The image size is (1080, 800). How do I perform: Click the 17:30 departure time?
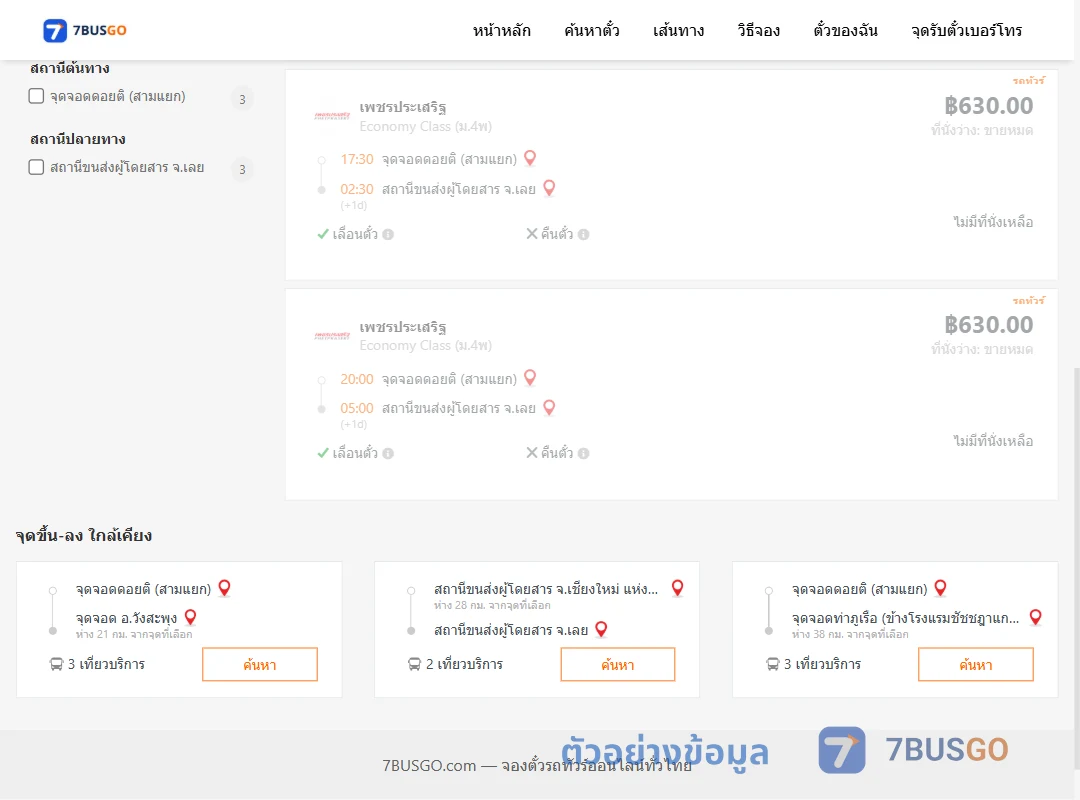357,159
